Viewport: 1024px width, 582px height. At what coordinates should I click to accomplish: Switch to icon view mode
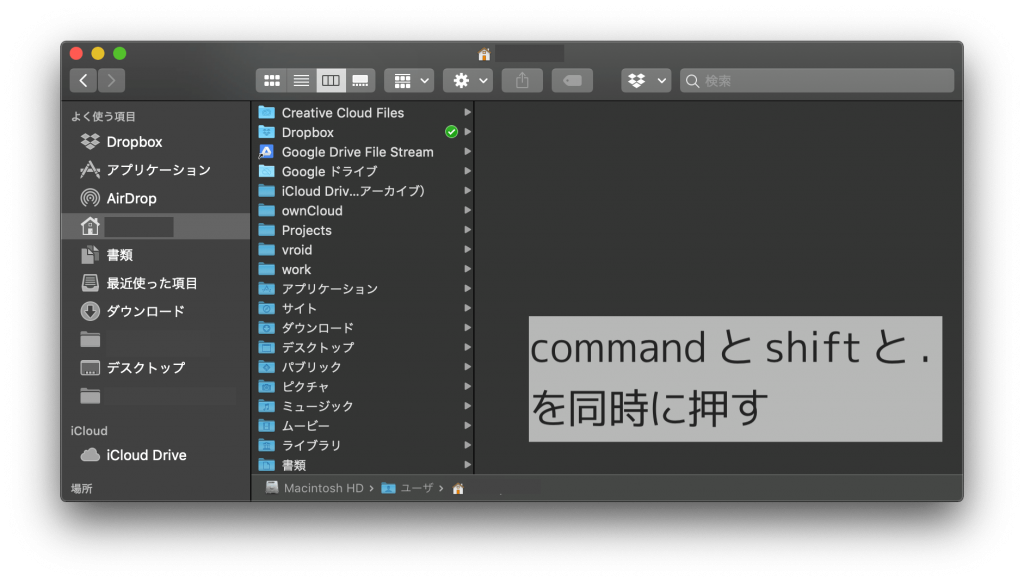coord(272,80)
